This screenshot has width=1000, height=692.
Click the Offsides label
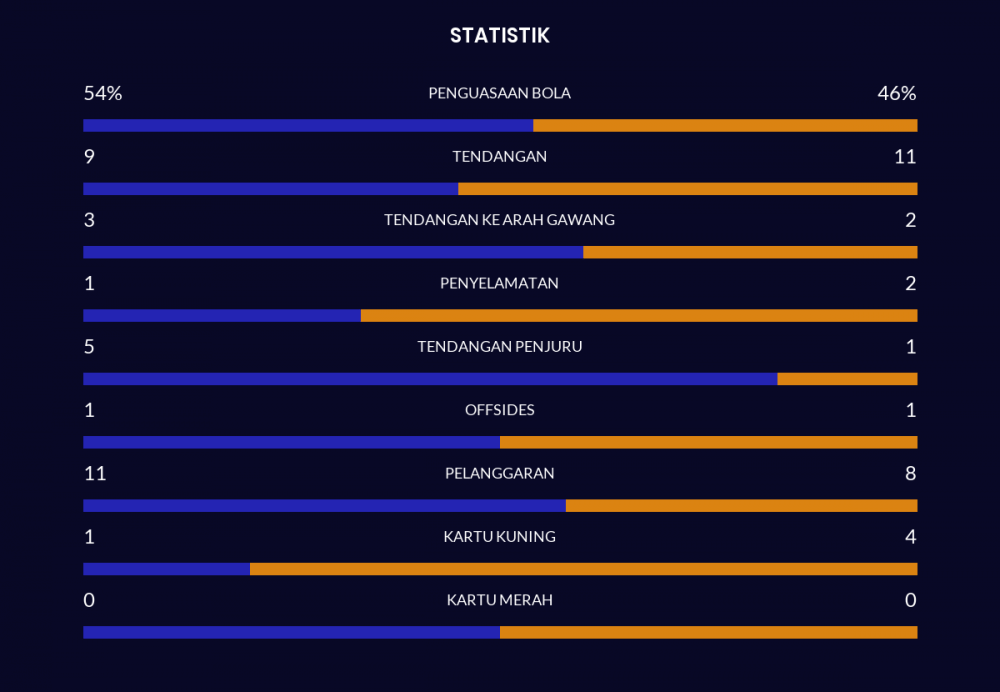point(499,410)
